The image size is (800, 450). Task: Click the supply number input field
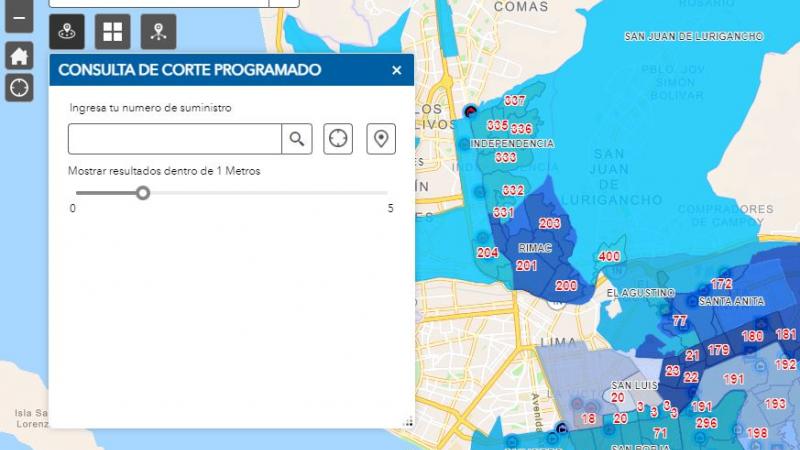[x=175, y=139]
